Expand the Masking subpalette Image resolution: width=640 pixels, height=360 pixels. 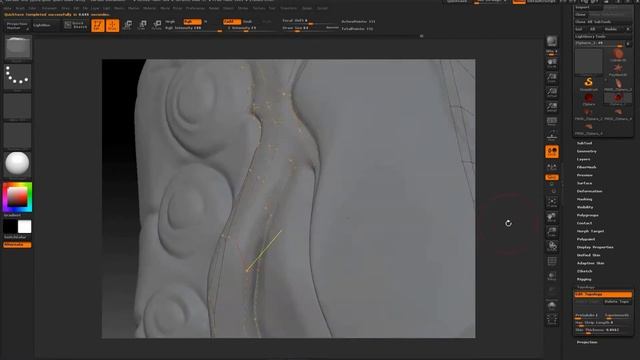[x=584, y=199]
